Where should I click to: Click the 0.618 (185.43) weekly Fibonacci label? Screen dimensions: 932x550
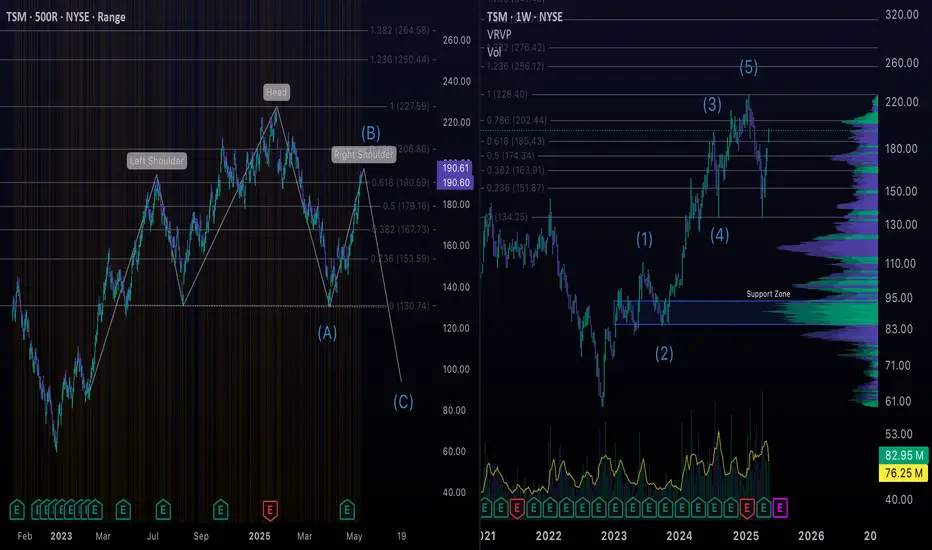pyautogui.click(x=515, y=141)
